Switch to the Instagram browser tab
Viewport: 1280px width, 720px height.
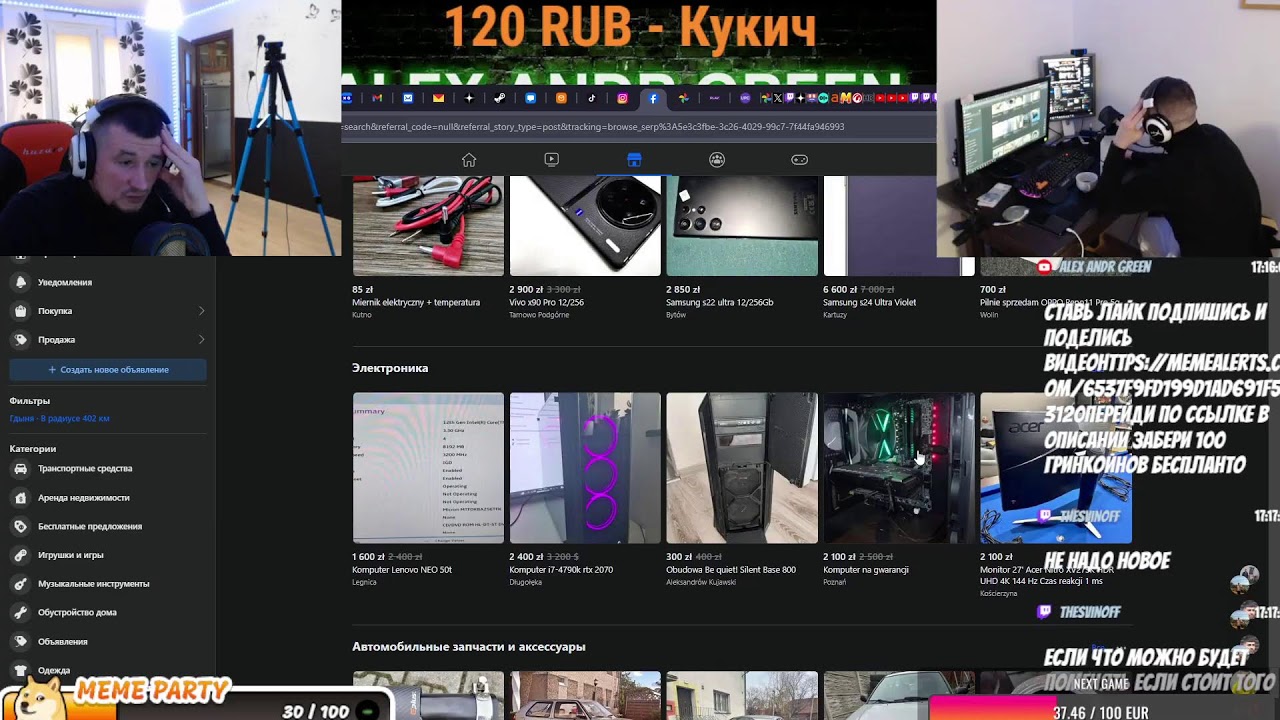click(622, 98)
